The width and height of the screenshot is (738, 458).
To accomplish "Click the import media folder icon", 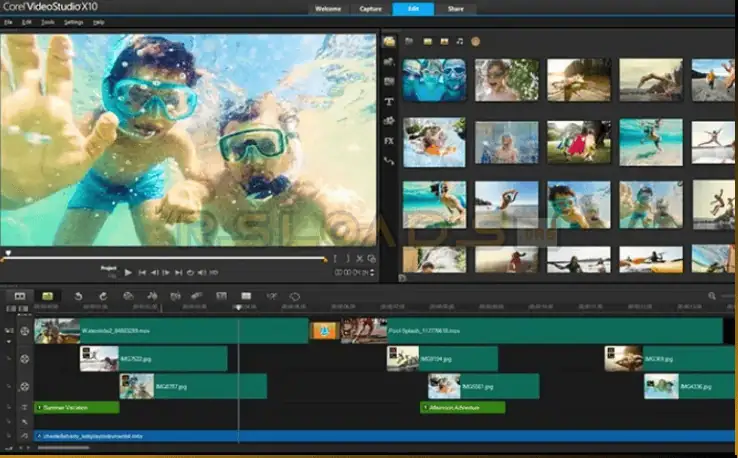I will click(409, 41).
